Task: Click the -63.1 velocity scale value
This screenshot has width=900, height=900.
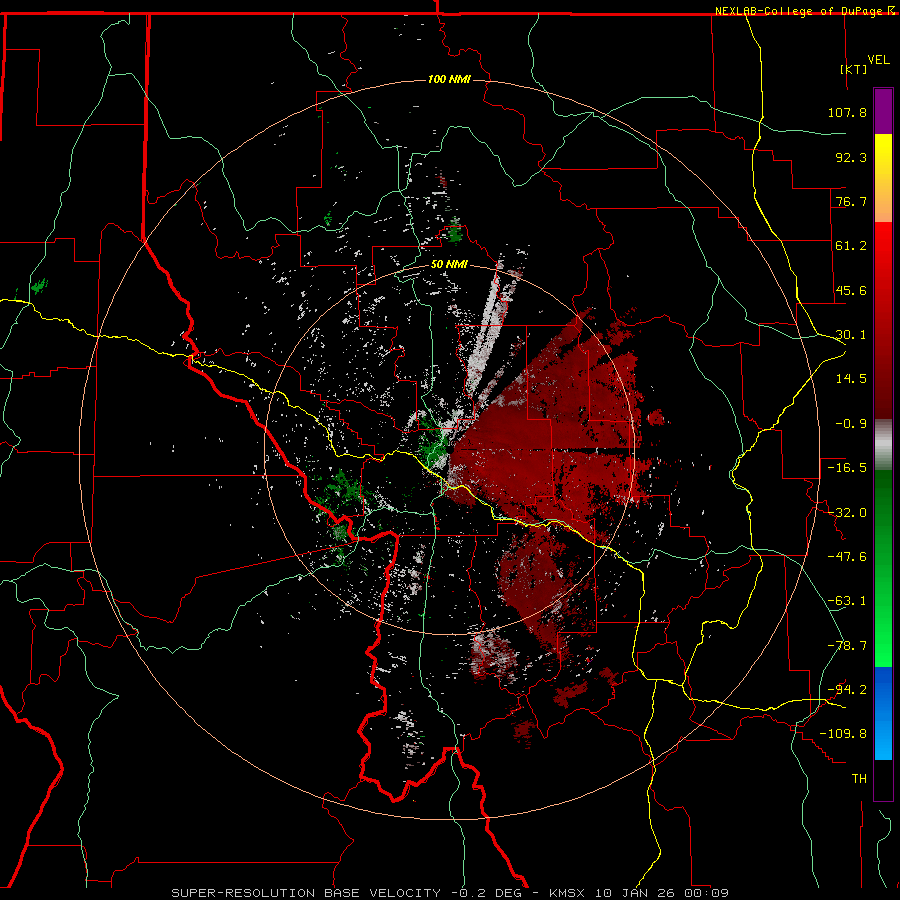Action: click(847, 601)
